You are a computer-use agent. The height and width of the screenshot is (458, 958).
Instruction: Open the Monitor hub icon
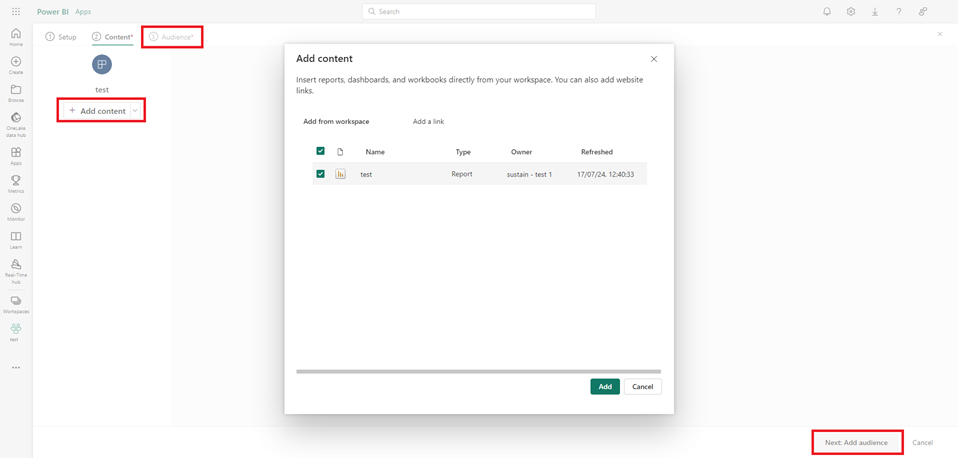pyautogui.click(x=16, y=212)
